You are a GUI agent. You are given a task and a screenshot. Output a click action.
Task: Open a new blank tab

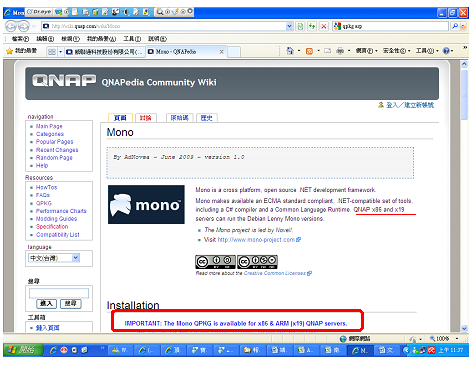pos(234,52)
